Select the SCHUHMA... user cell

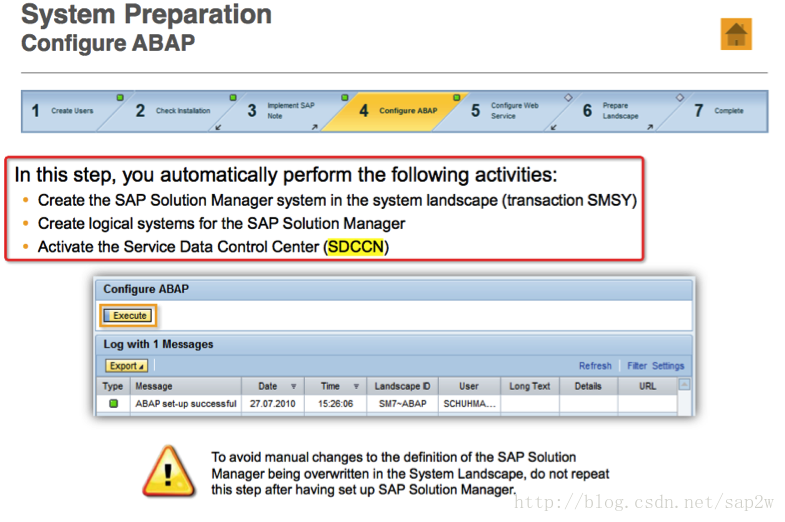pos(469,403)
